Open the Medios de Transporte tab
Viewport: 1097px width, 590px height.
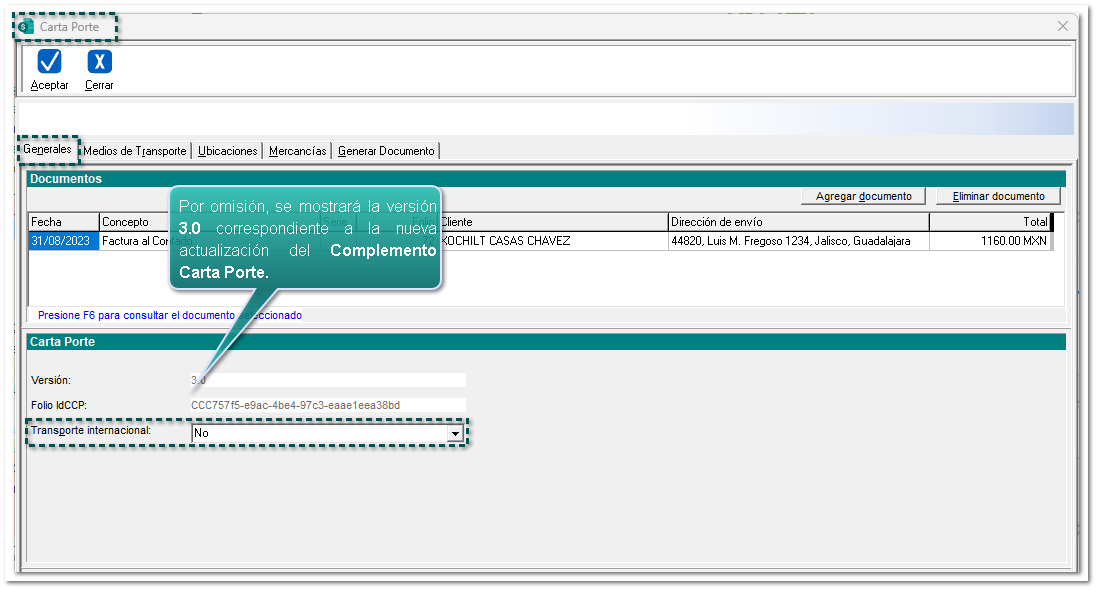pos(135,151)
